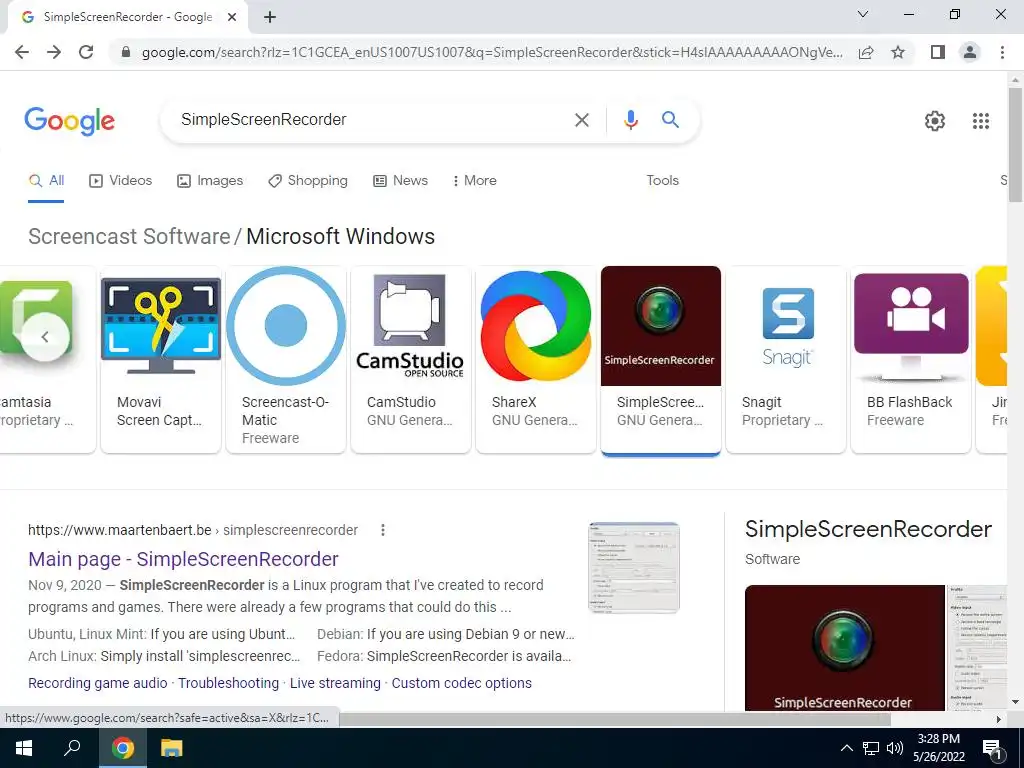Open result options three-dot menu
Viewport: 1024px width, 768px height.
[383, 530]
